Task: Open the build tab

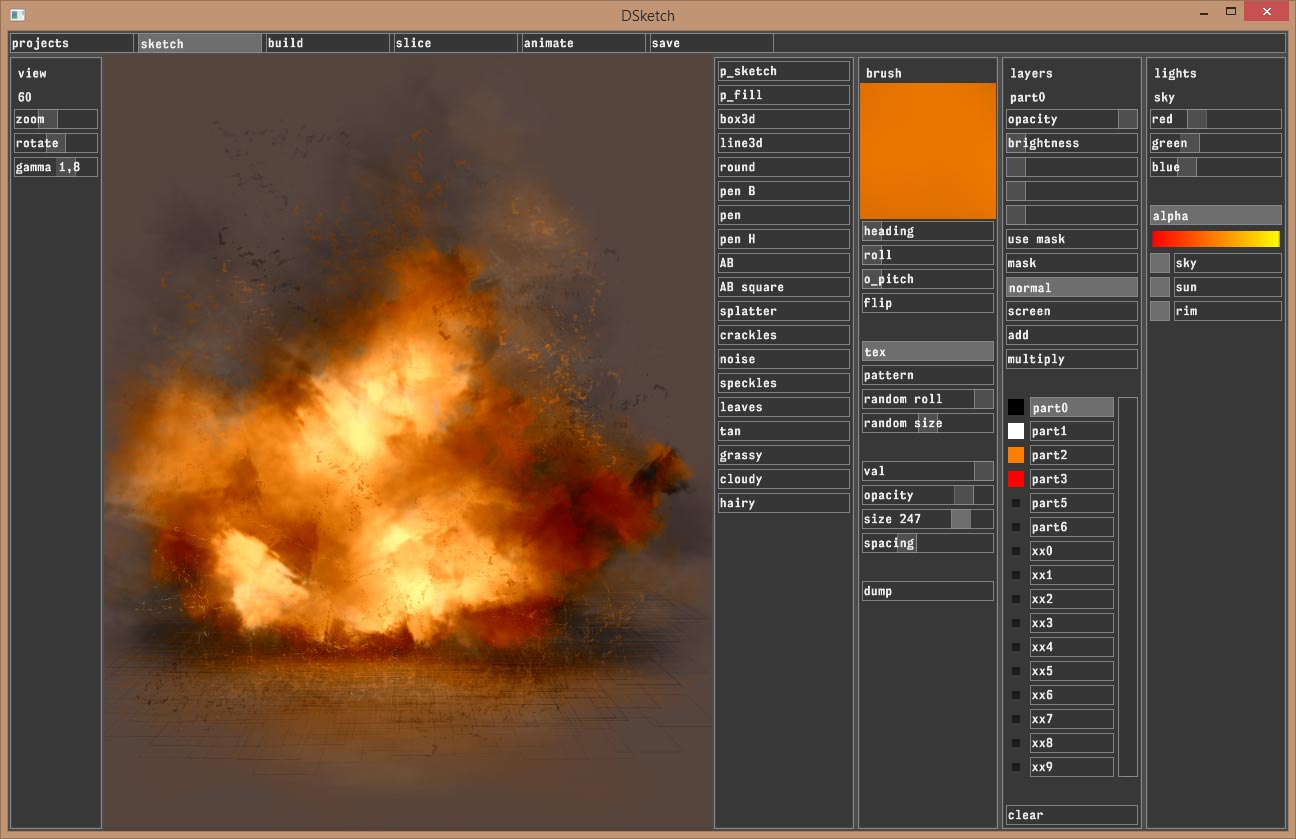Action: [326, 43]
